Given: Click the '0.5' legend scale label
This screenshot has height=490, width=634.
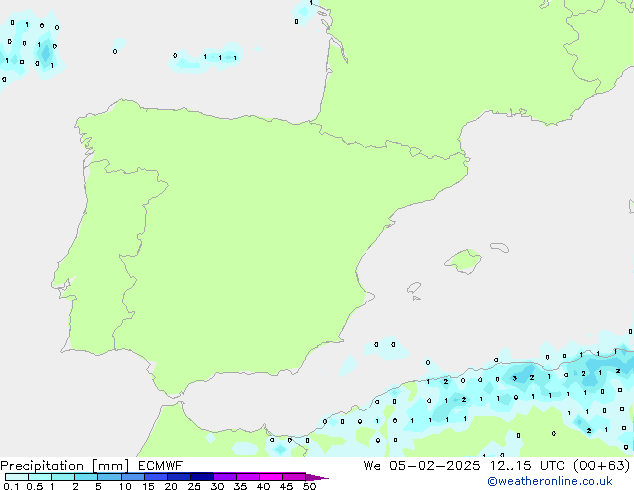Looking at the screenshot, I should pyautogui.click(x=35, y=486).
